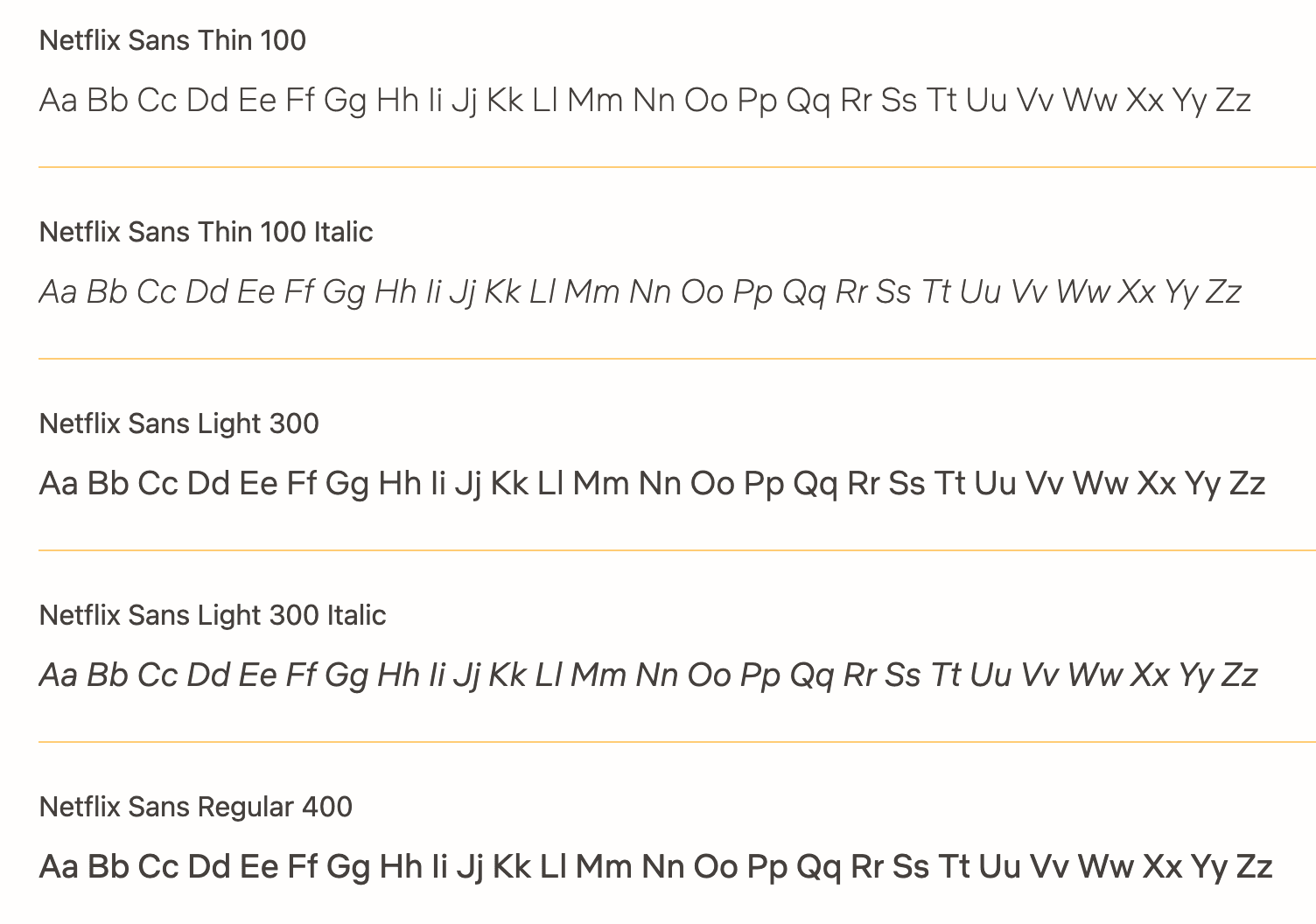Select the Netflix Sans Light 300 Italic title
The width and height of the screenshot is (1316, 924).
click(x=213, y=615)
